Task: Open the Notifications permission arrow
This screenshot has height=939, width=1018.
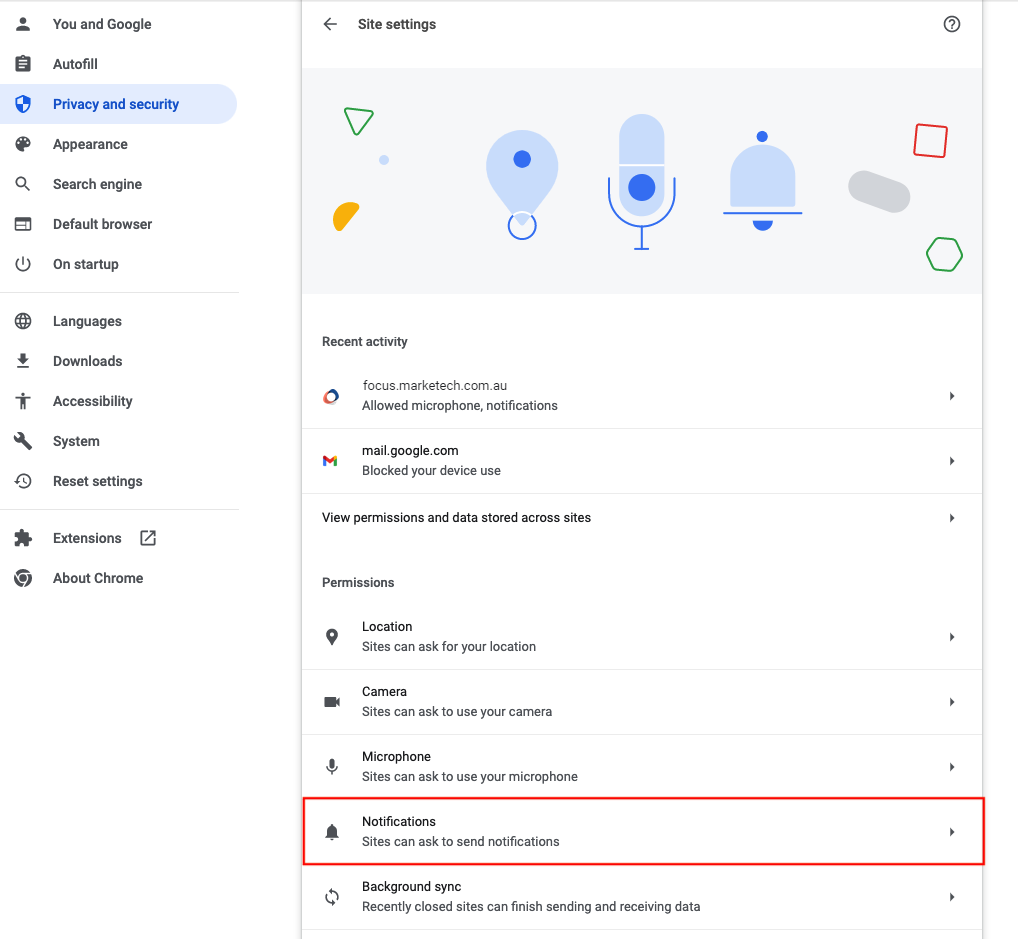Action: 952,832
